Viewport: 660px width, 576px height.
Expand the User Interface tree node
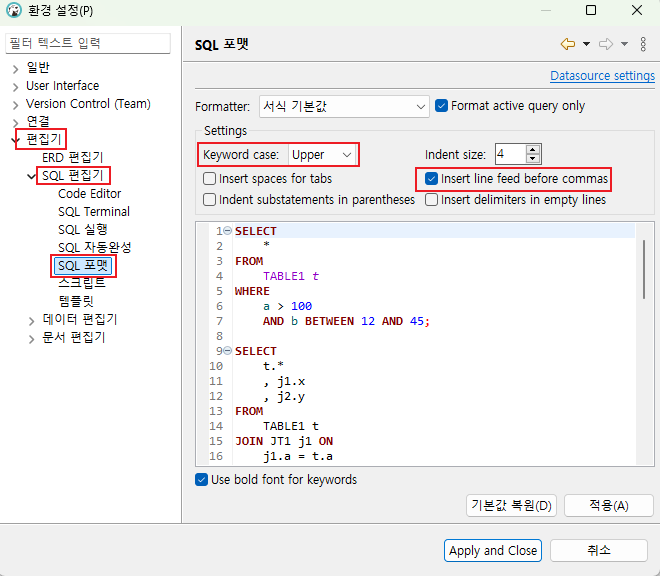[16, 87]
